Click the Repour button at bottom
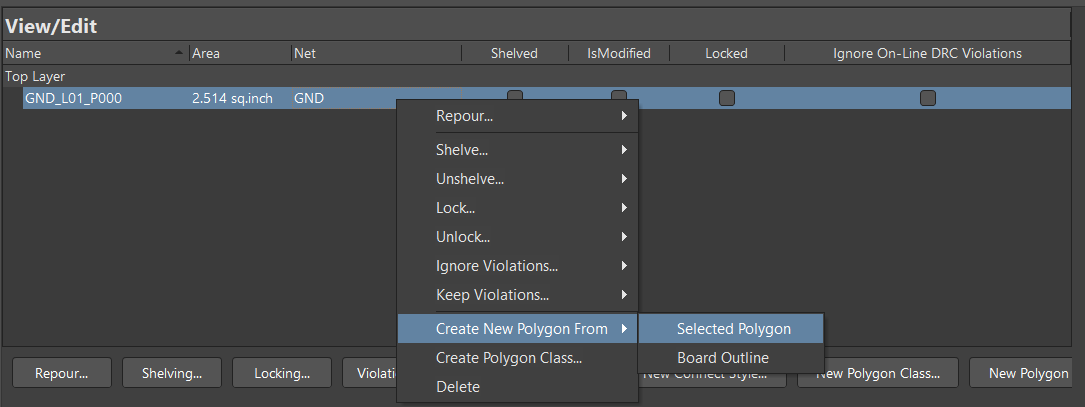Screen dimensions: 1085x407 coord(62,373)
